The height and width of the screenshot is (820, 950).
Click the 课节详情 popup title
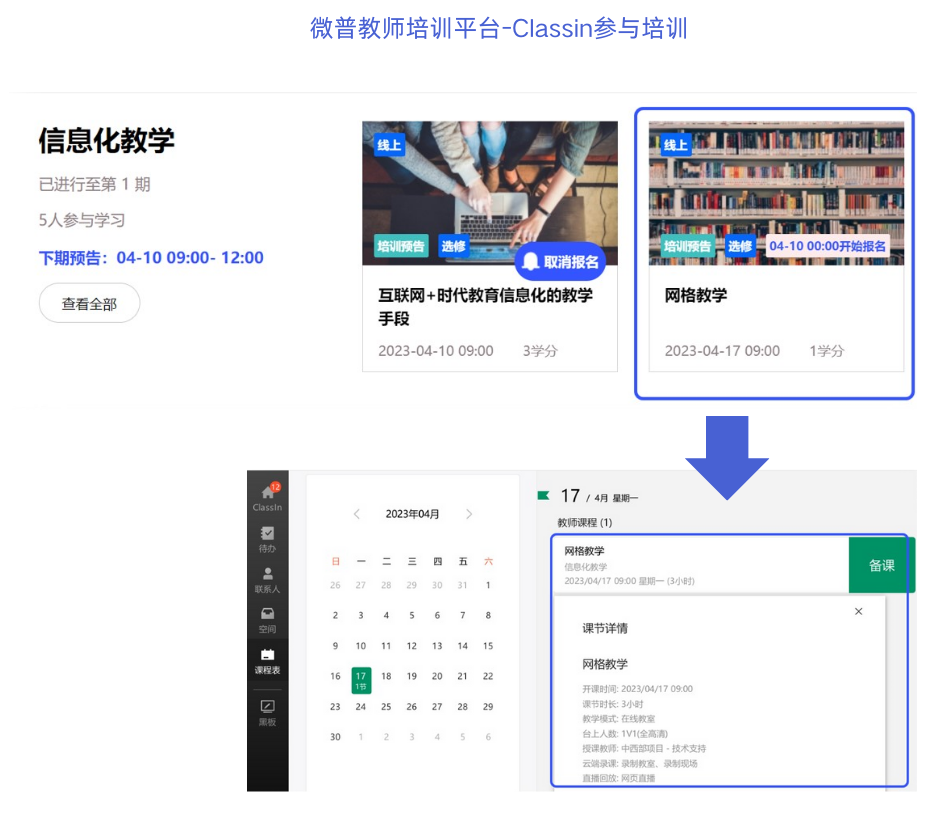tap(605, 628)
